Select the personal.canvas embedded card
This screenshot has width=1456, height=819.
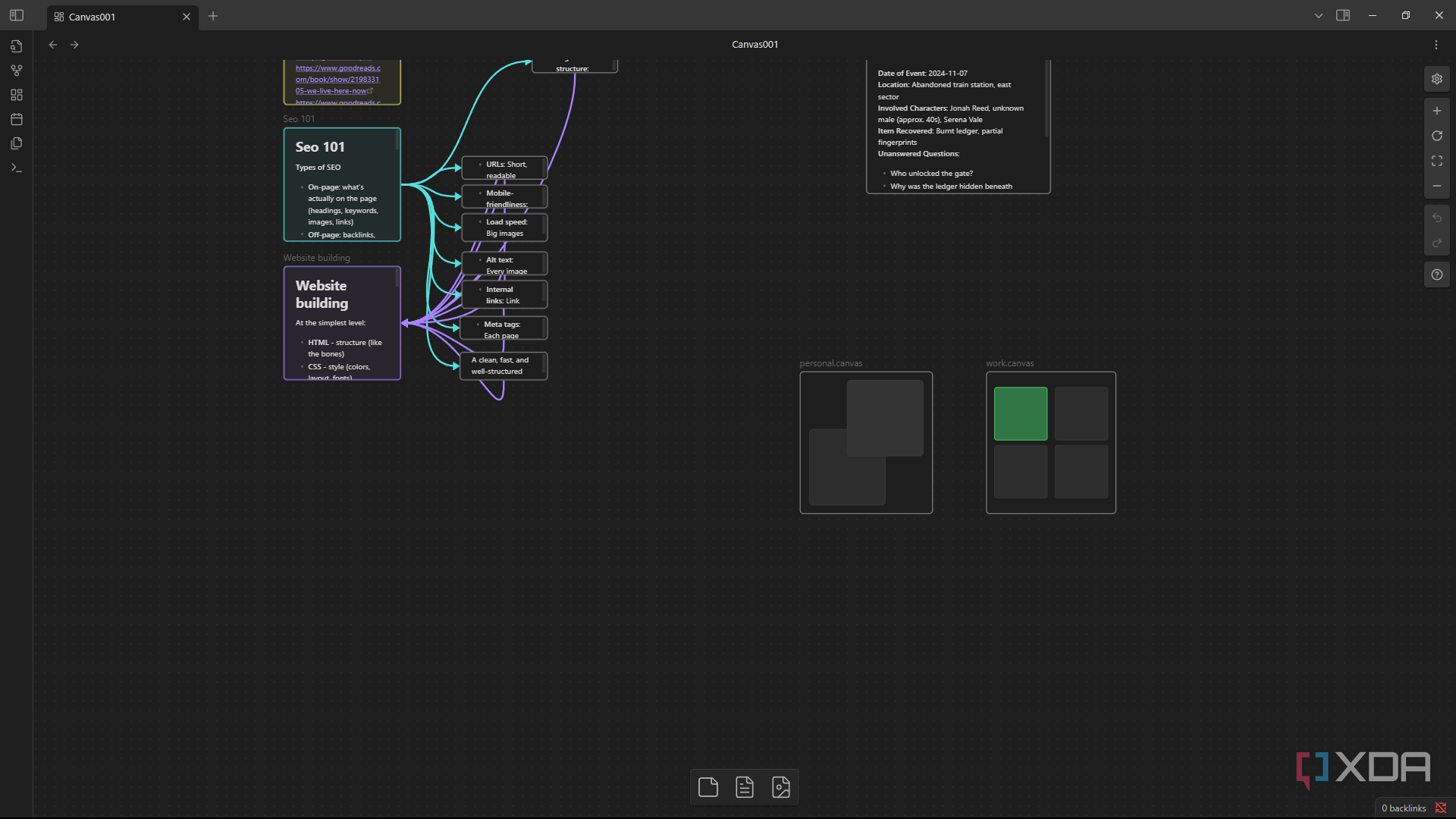866,443
